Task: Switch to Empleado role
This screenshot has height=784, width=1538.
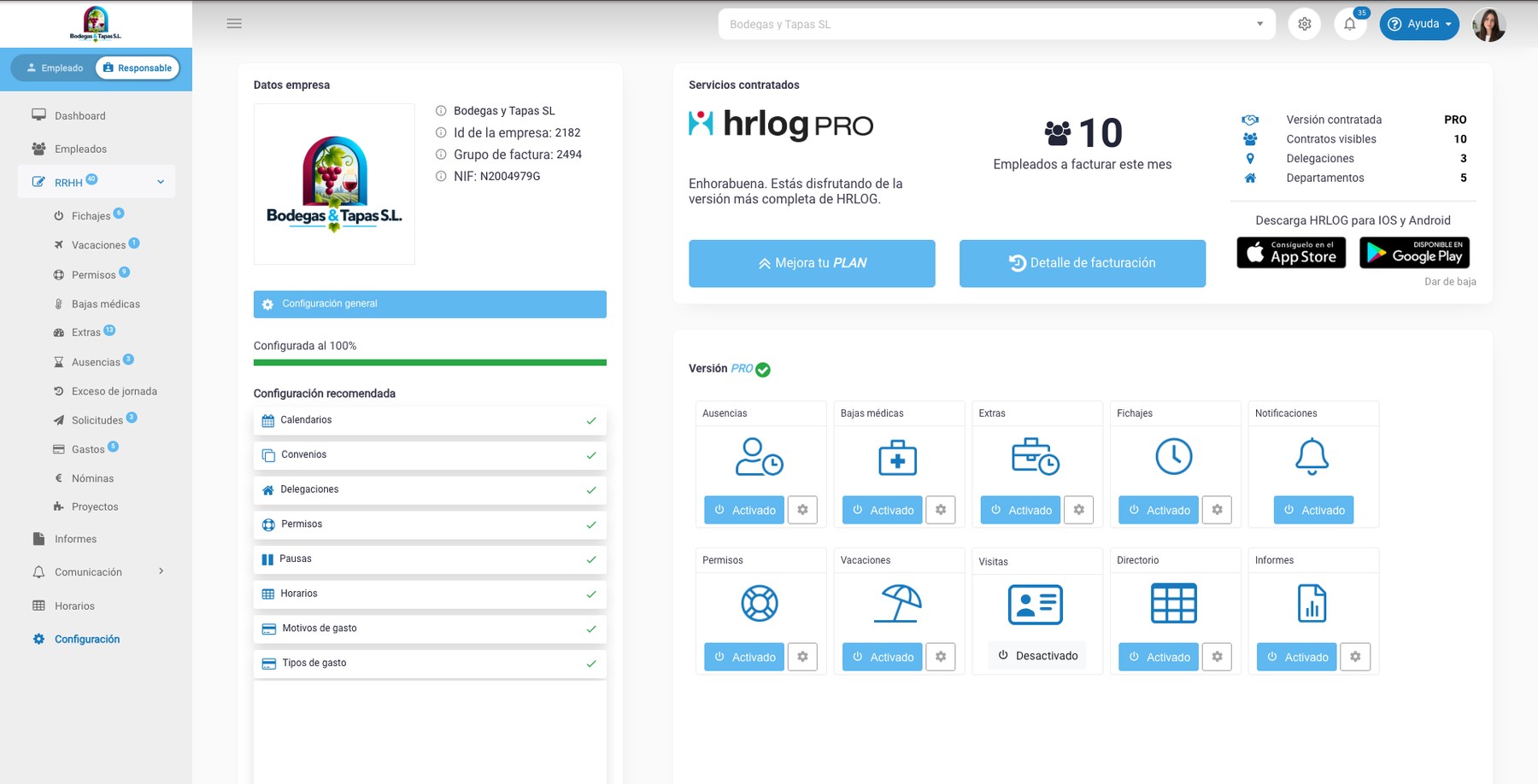Action: 54,67
